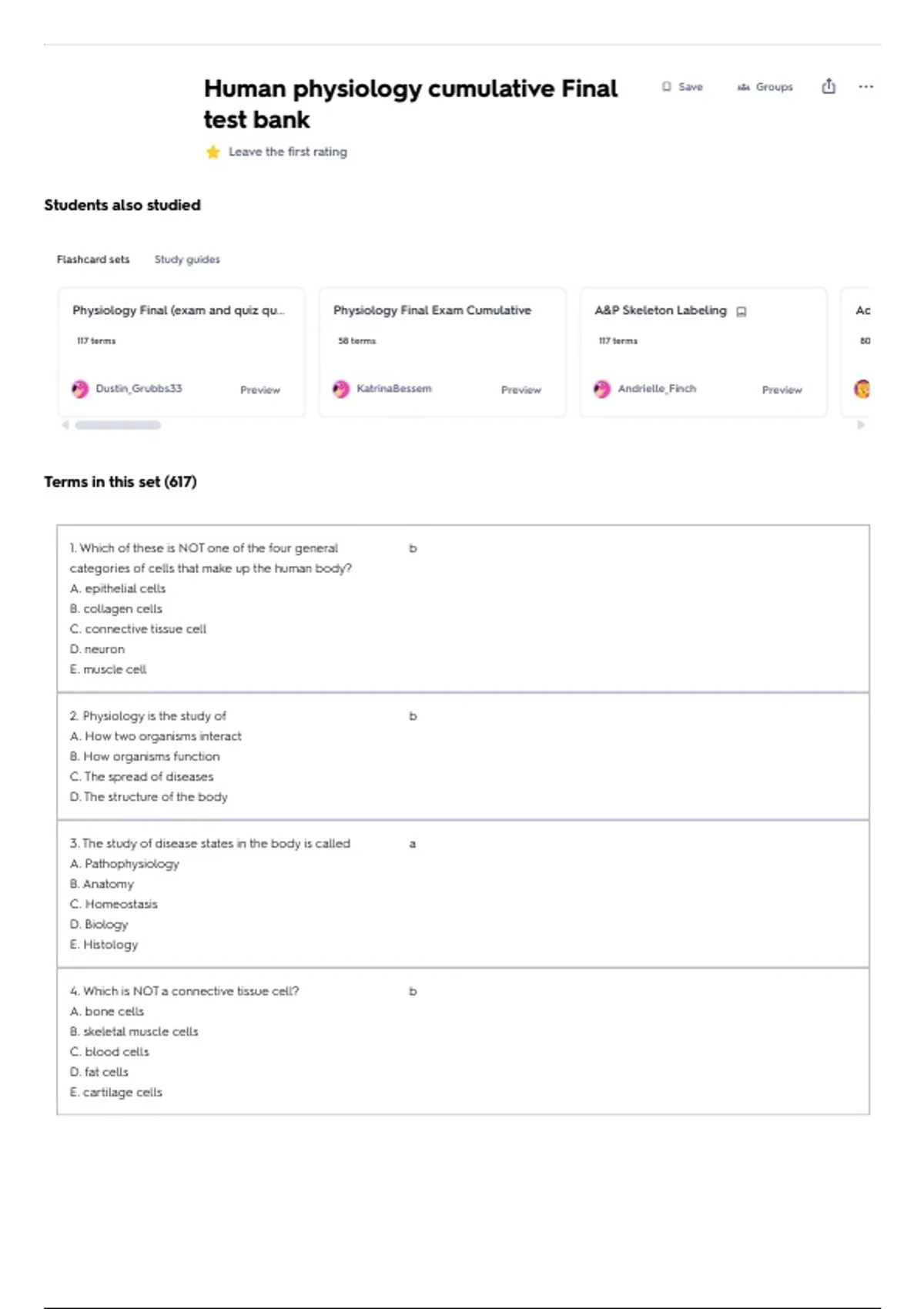Open the Groups icon button
The image size is (924, 1309).
pos(744,87)
